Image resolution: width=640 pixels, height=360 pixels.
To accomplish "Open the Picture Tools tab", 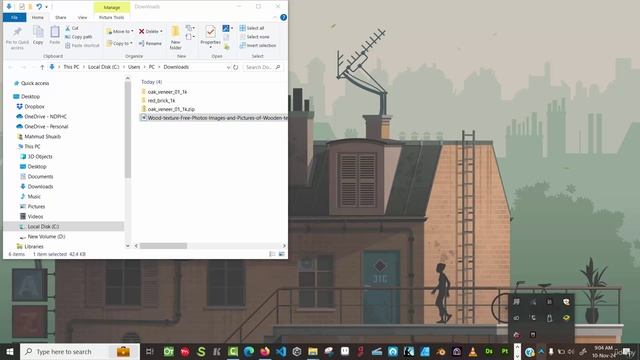I will click(x=111, y=18).
